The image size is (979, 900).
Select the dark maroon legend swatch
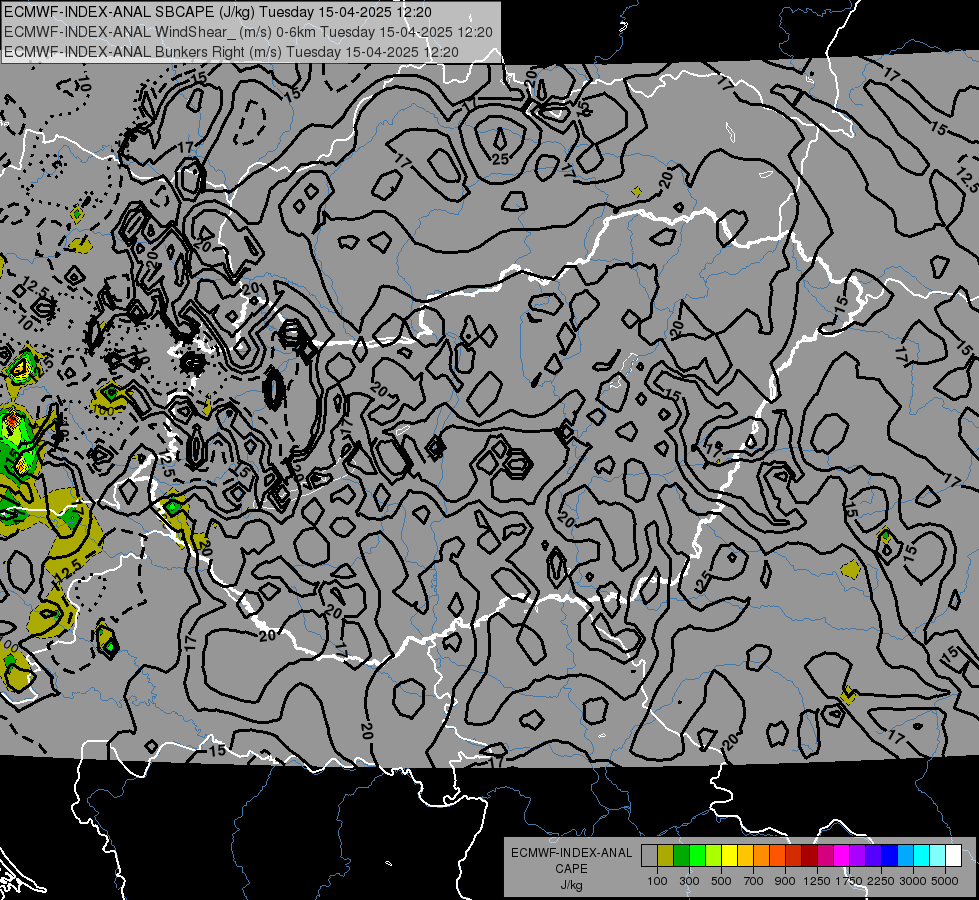[x=810, y=856]
